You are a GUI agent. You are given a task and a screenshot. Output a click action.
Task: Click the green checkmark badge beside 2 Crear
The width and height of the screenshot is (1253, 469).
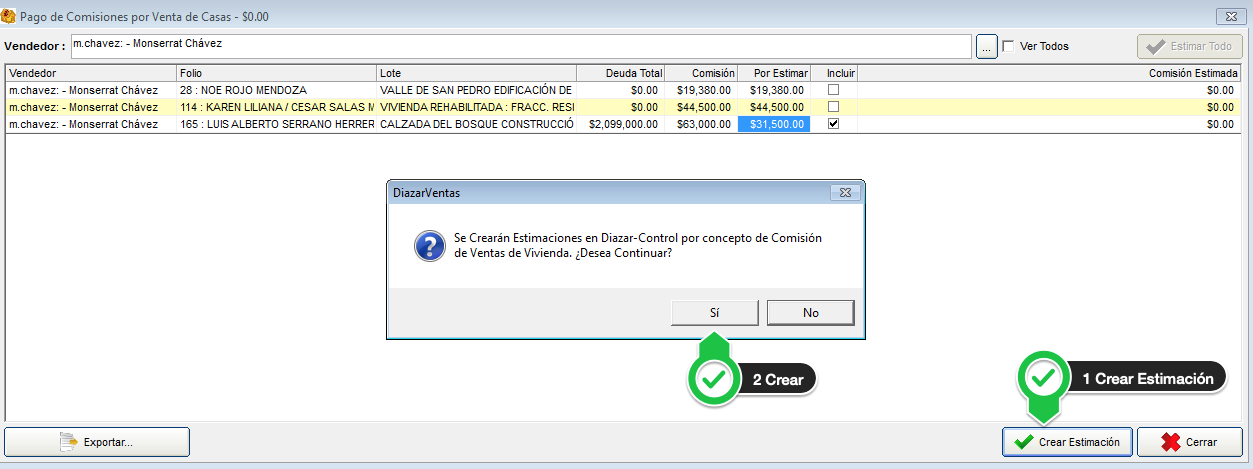[x=713, y=380]
